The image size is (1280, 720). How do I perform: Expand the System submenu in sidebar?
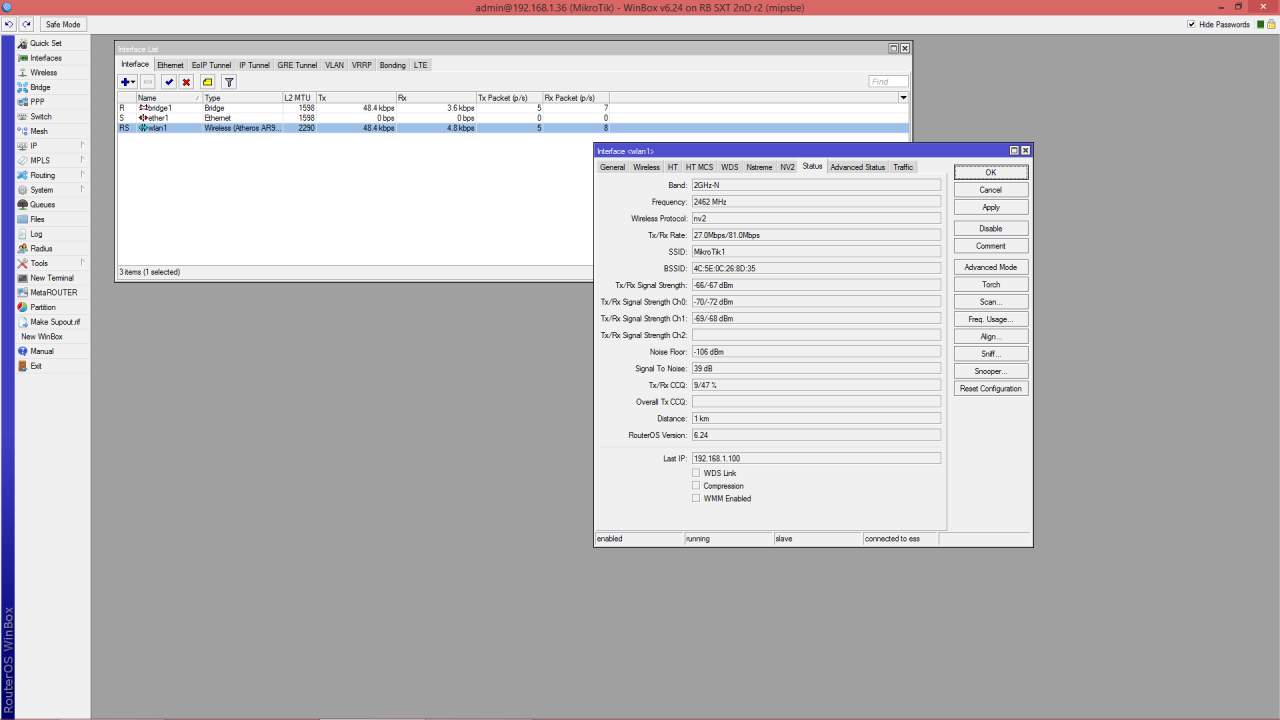point(50,190)
